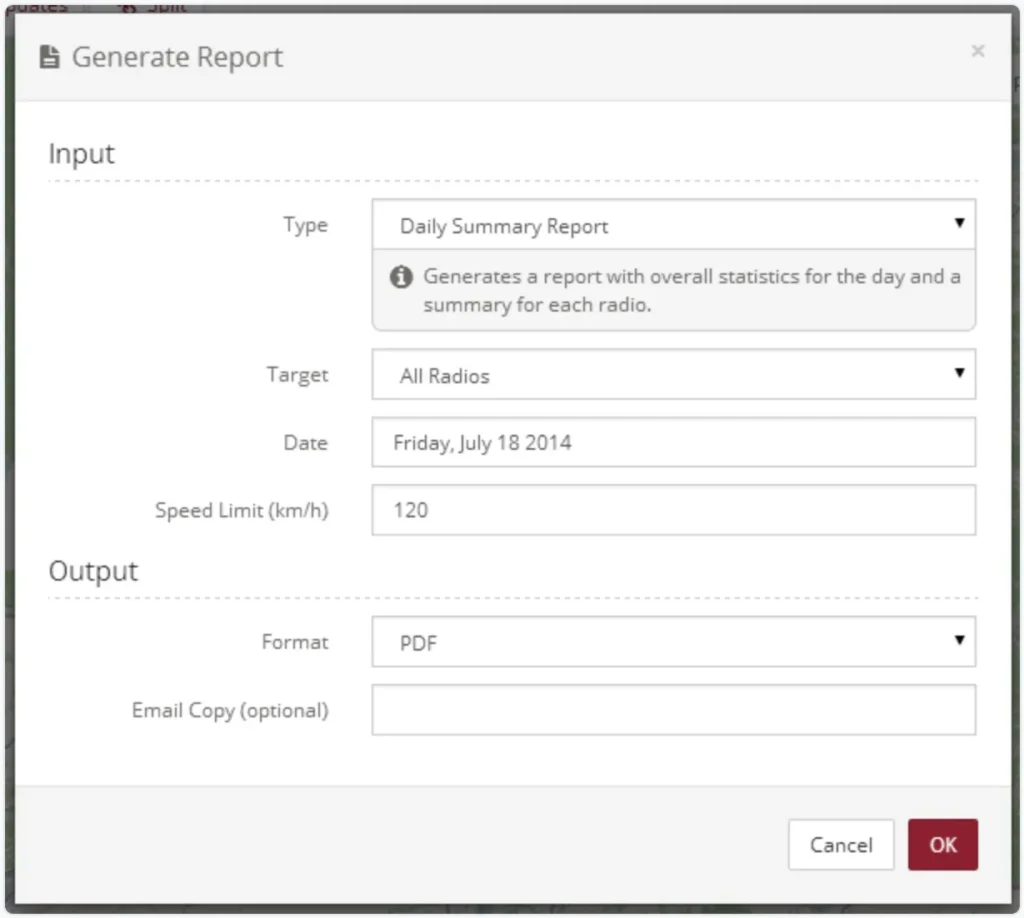Open the Target dropdown showing All Radios
Image resolution: width=1024 pixels, height=918 pixels.
[x=673, y=375]
